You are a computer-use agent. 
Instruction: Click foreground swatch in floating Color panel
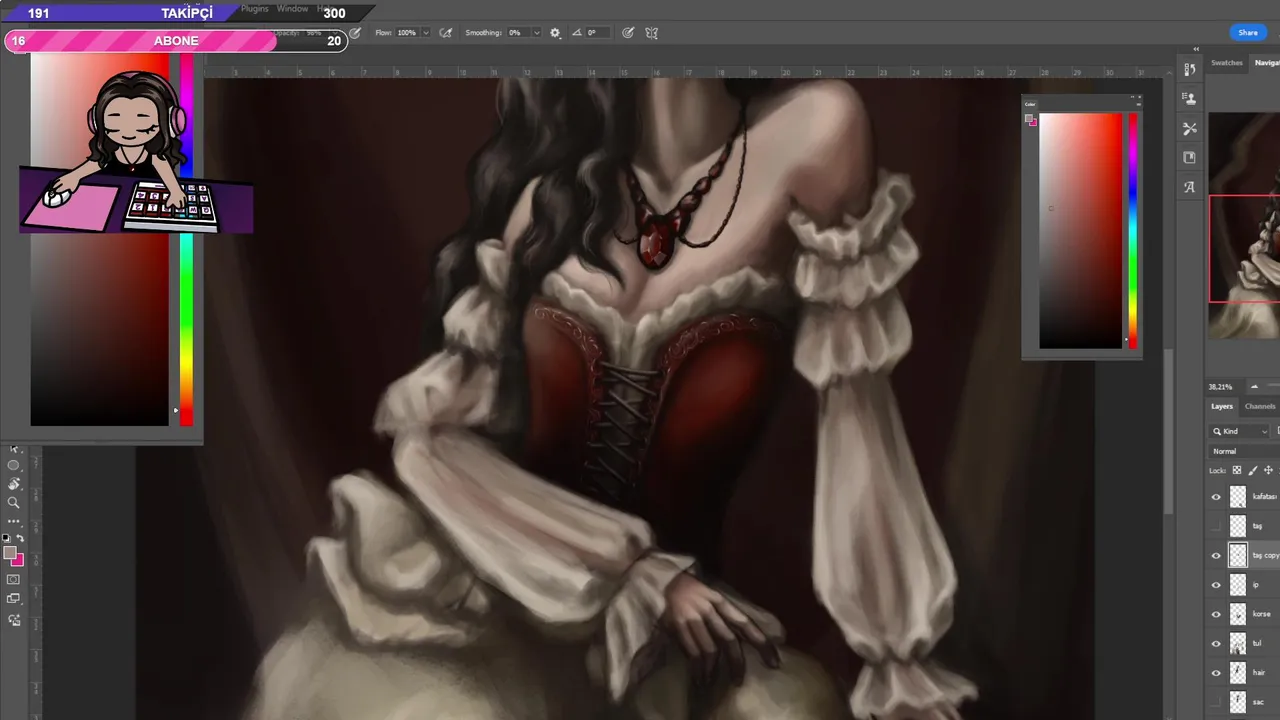(x=1028, y=118)
